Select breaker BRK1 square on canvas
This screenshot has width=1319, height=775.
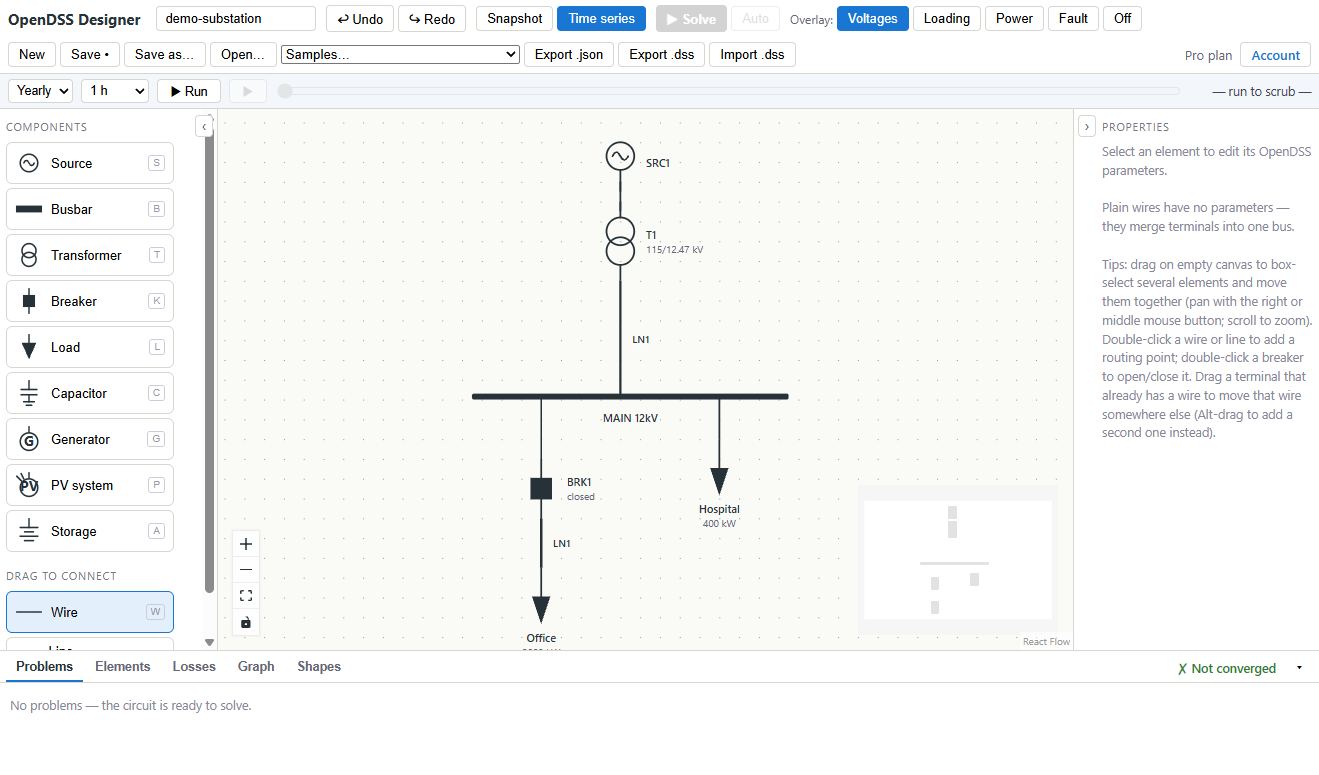click(x=541, y=488)
